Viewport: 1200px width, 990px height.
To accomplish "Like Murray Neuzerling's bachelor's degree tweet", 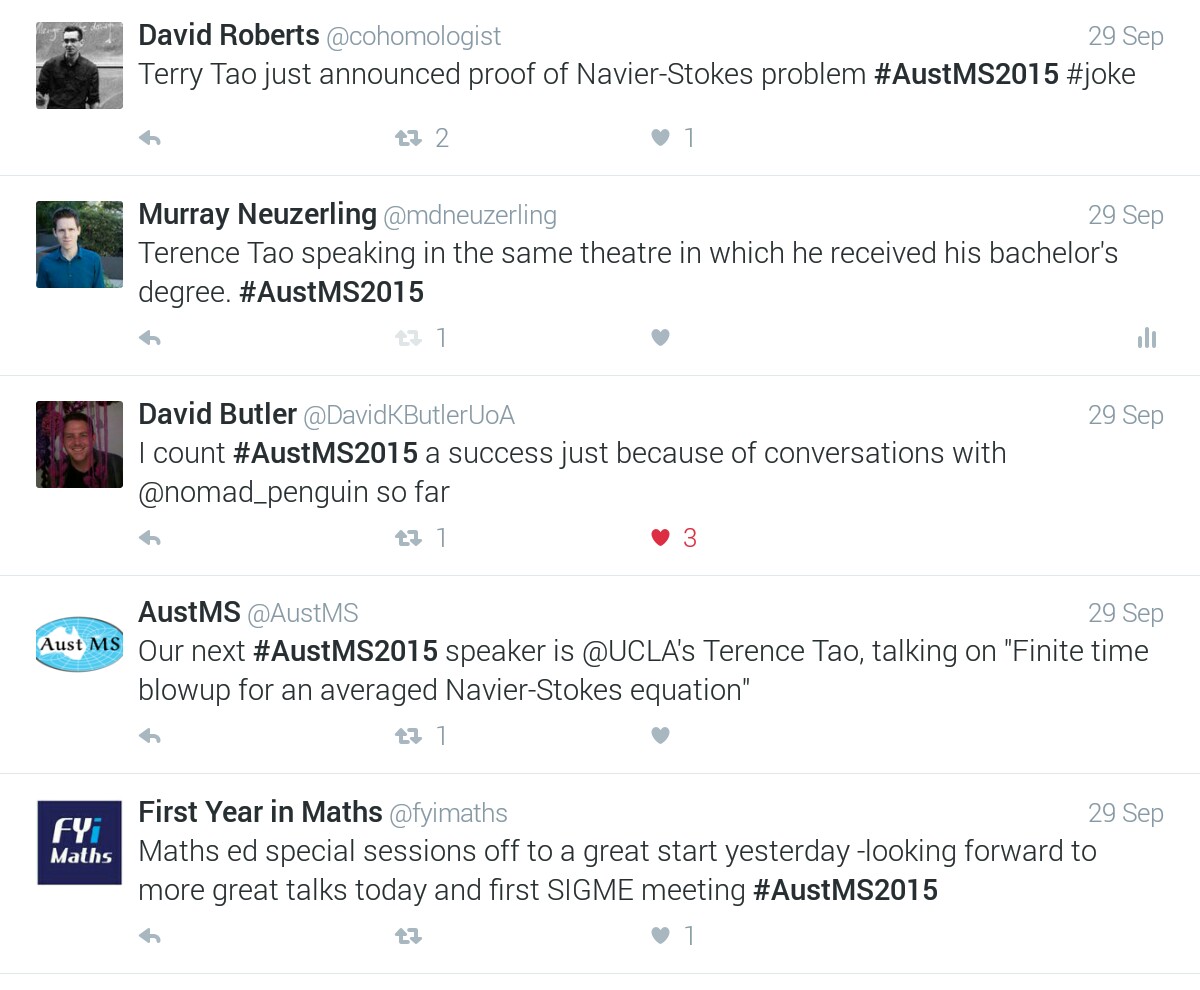I will (660, 338).
